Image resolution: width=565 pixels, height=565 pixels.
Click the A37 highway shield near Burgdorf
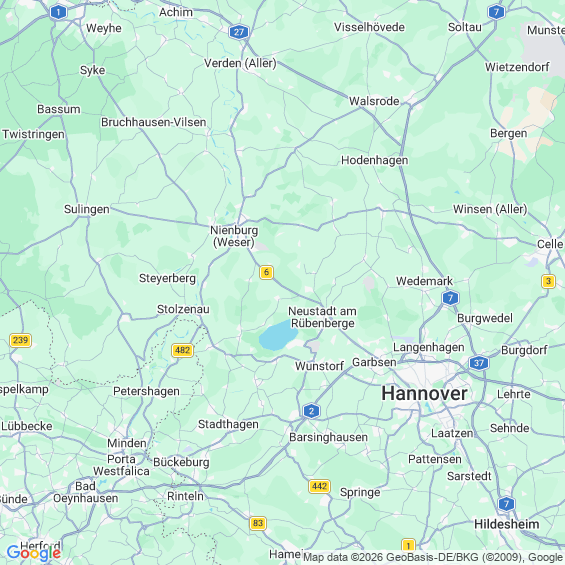(x=479, y=363)
